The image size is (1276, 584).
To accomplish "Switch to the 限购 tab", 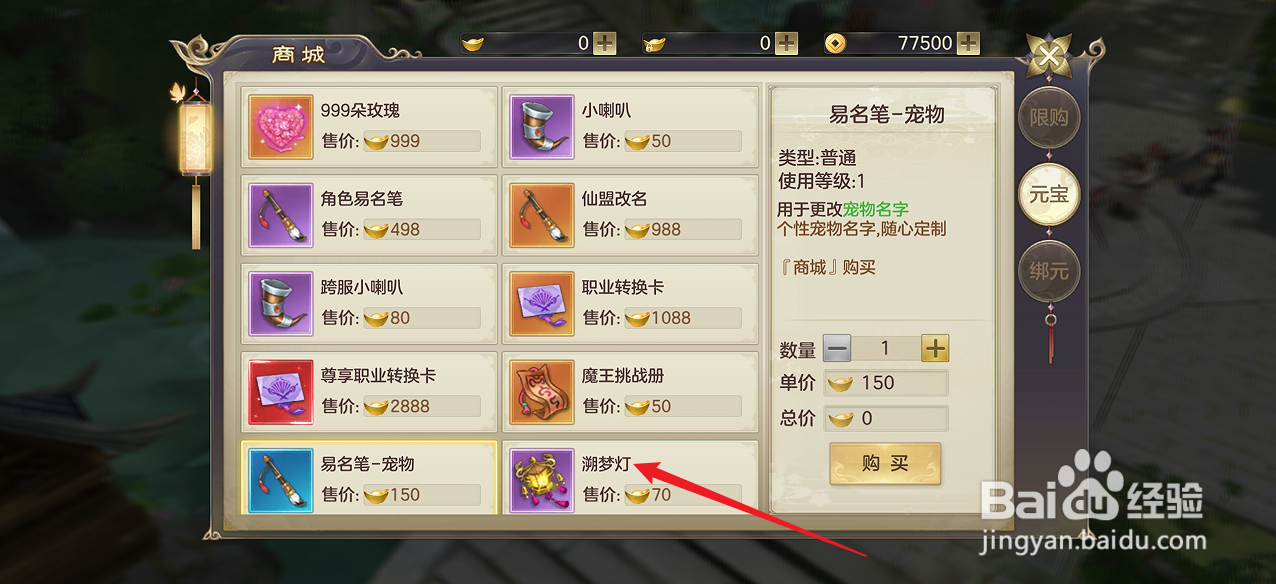I will click(1049, 118).
